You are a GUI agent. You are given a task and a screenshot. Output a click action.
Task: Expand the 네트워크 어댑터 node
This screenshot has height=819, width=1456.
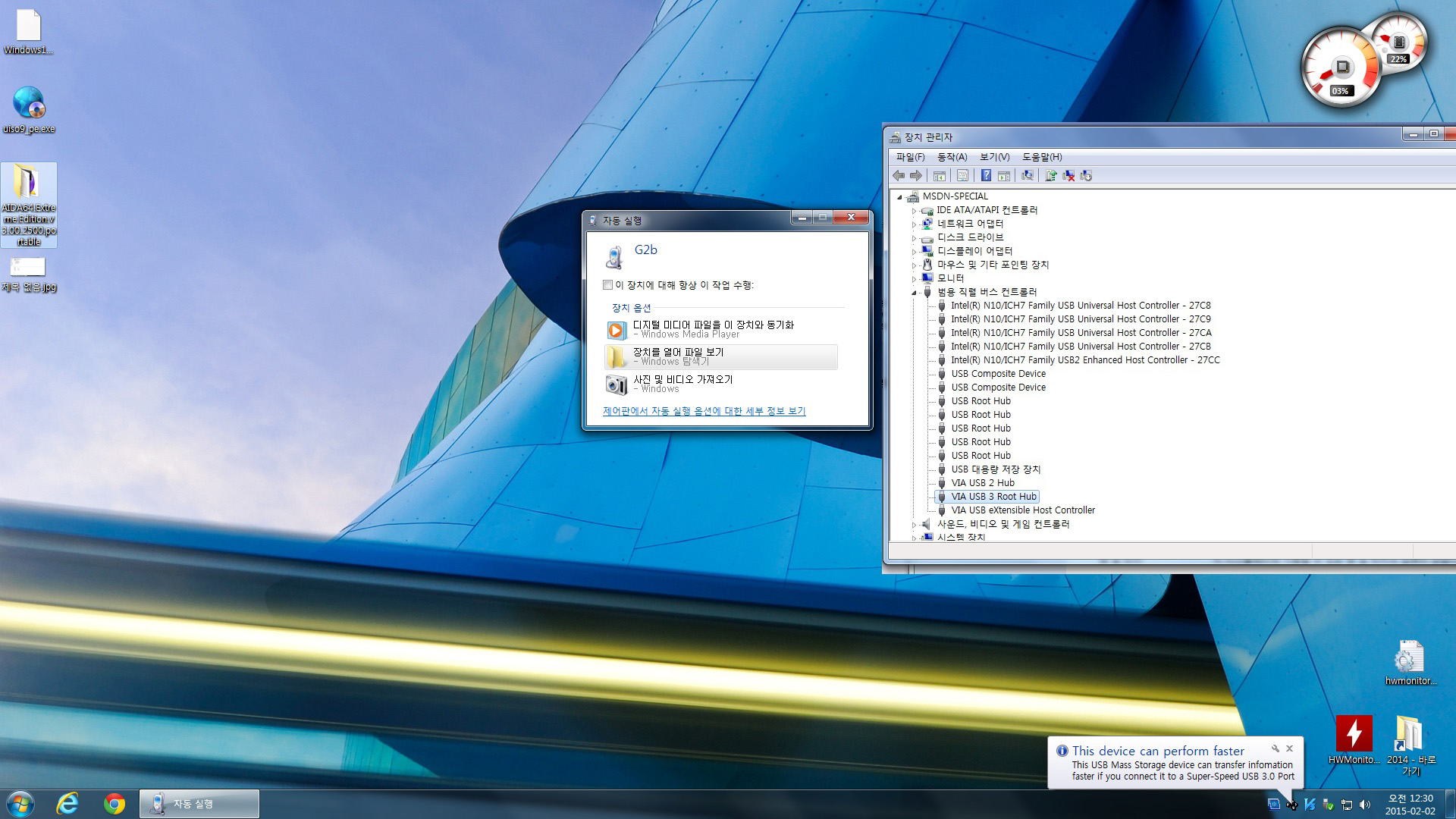[914, 224]
